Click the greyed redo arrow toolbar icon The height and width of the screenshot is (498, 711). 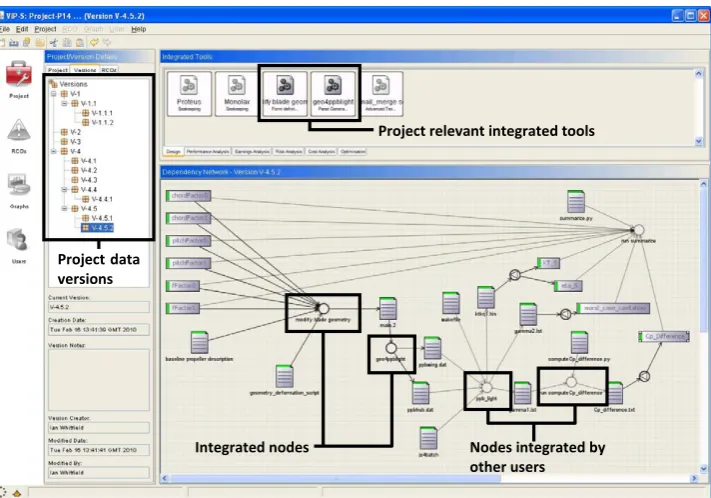[x=107, y=43]
